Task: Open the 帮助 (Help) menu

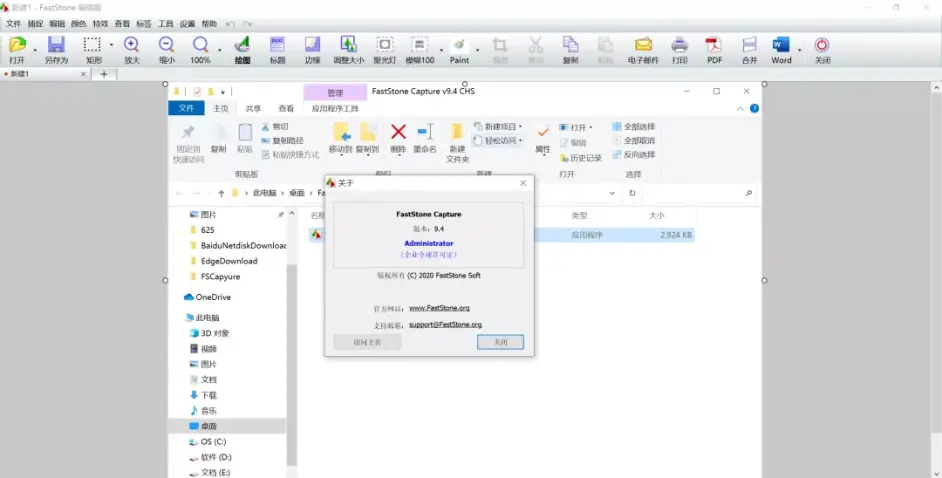Action: (209, 24)
